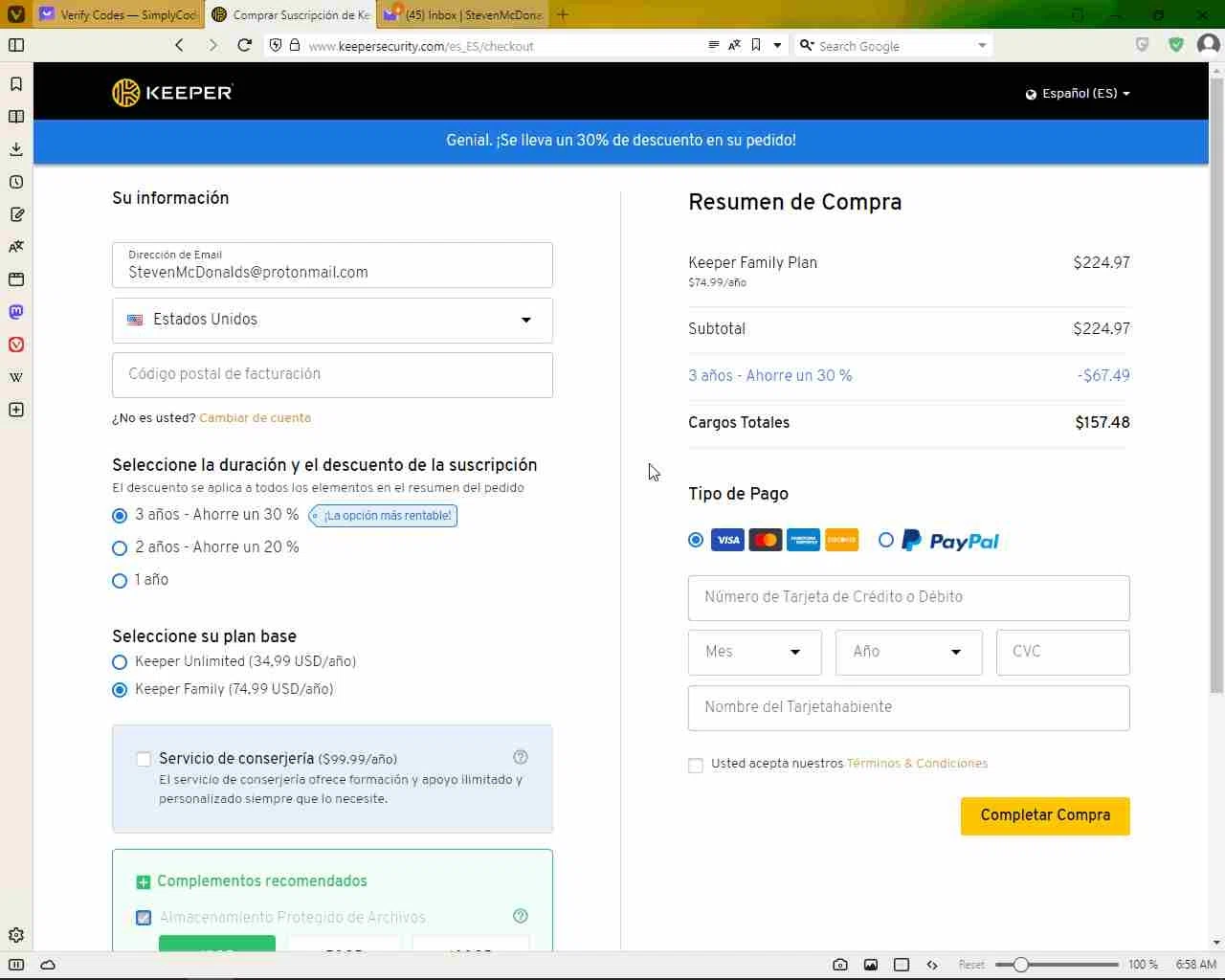Click the CVC input field
1225x980 pixels.
click(1063, 652)
